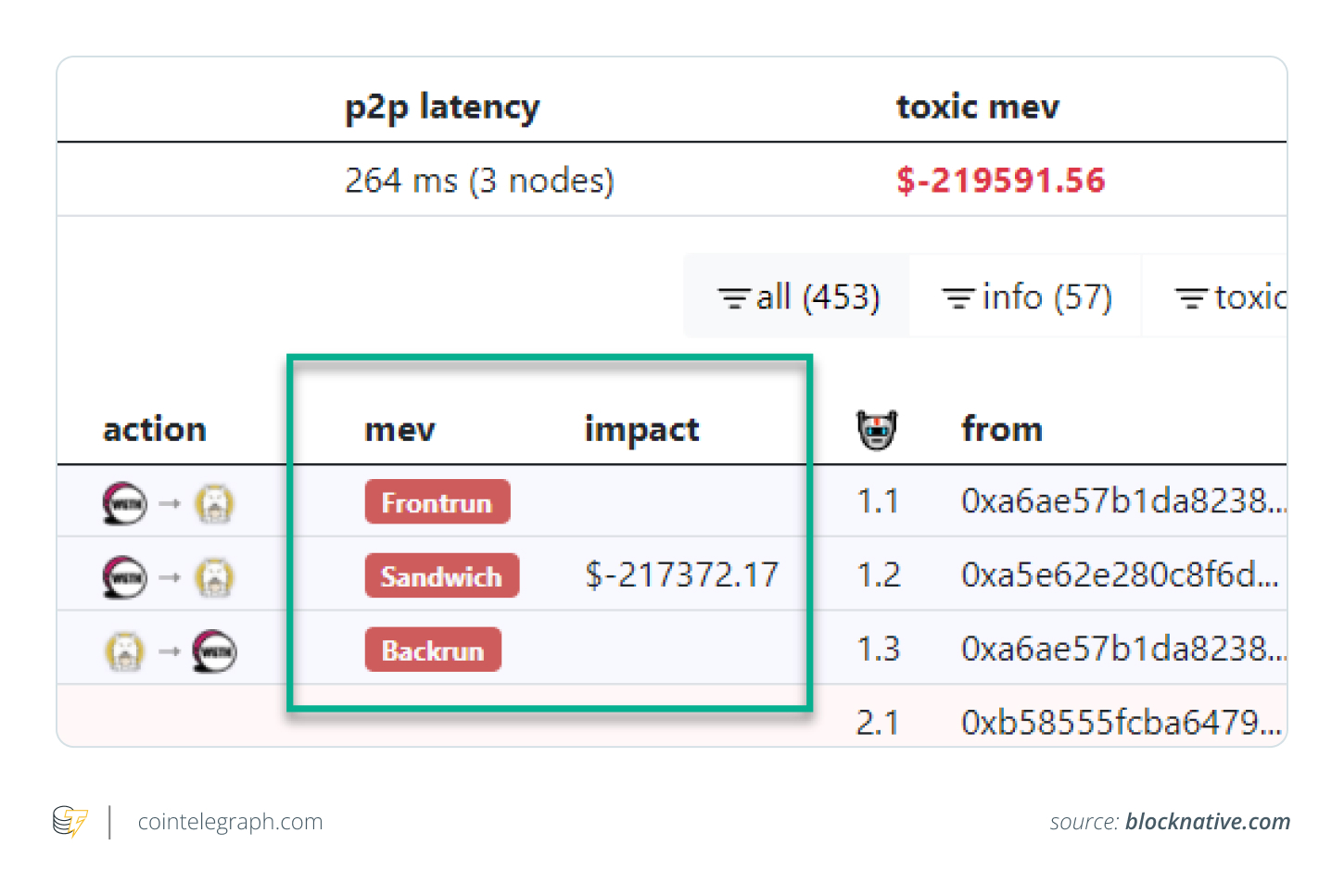Click the red Sandwich badge
Viewport: 1344px width, 896px height.
coord(441,576)
